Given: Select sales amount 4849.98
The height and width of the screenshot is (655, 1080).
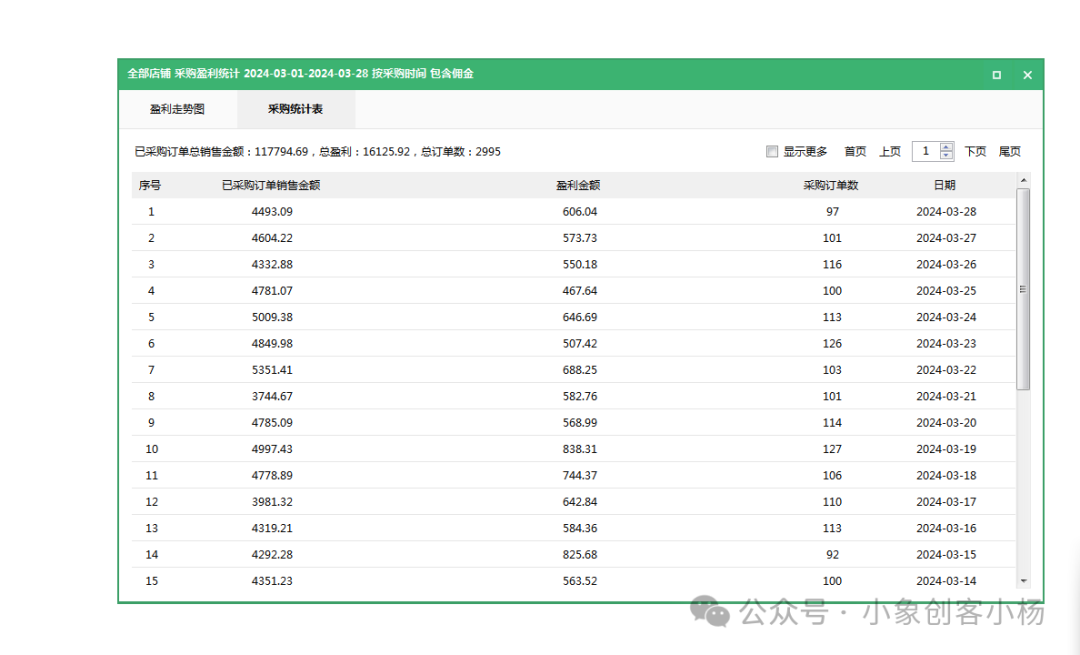Looking at the screenshot, I should click(272, 344).
